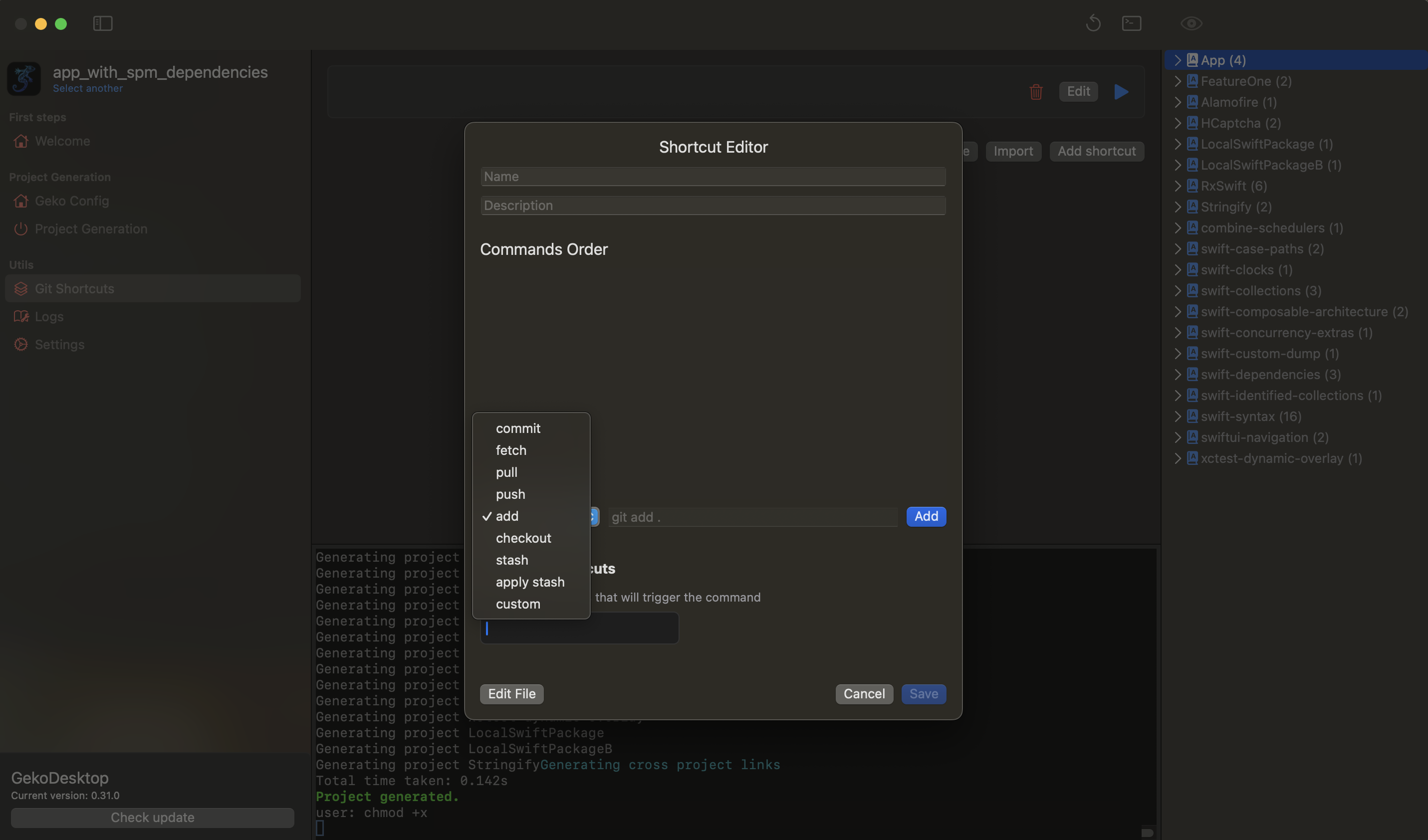The image size is (1428, 840).
Task: Open Logs from the sidebar
Action: coord(49,317)
